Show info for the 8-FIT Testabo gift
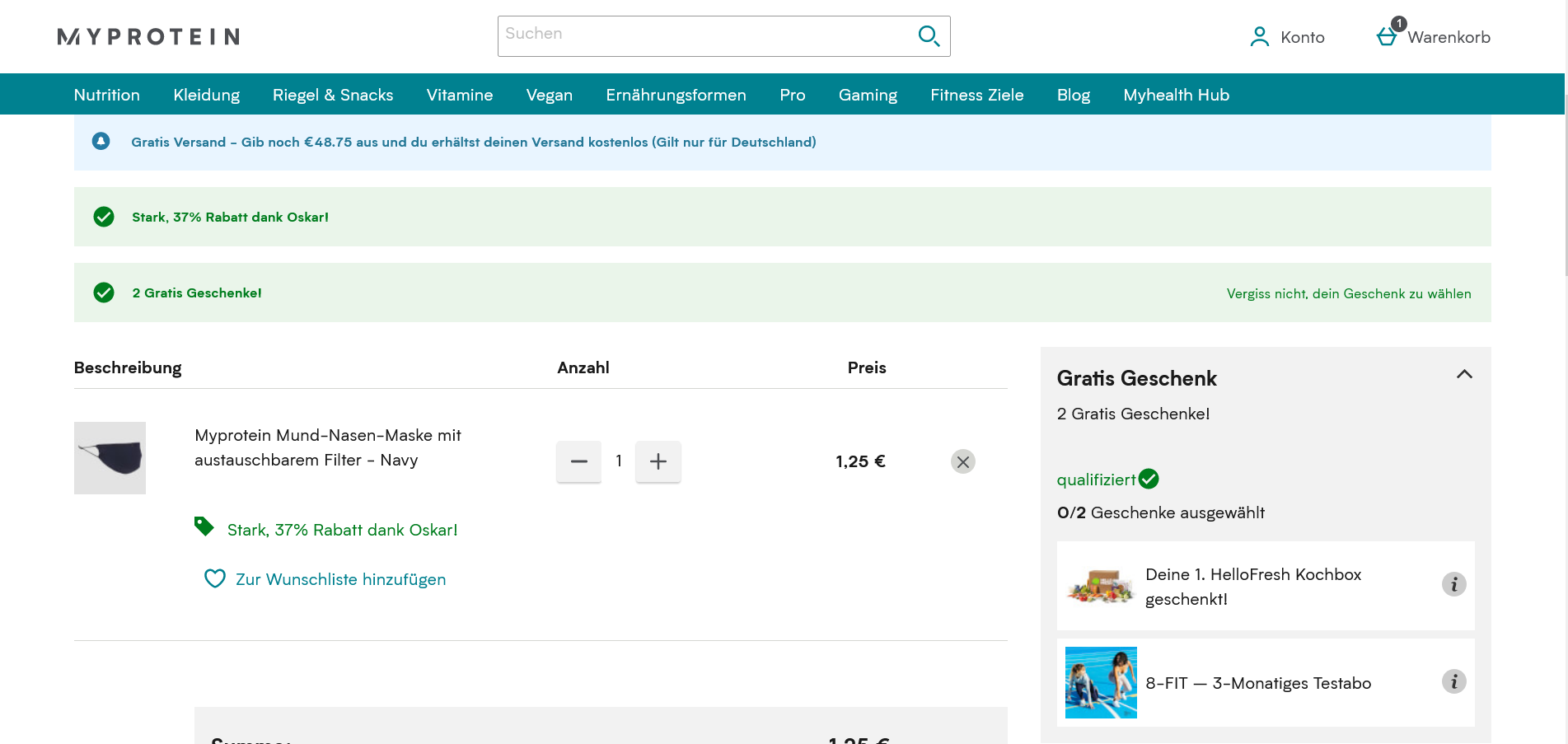The height and width of the screenshot is (744, 1568). [x=1454, y=681]
